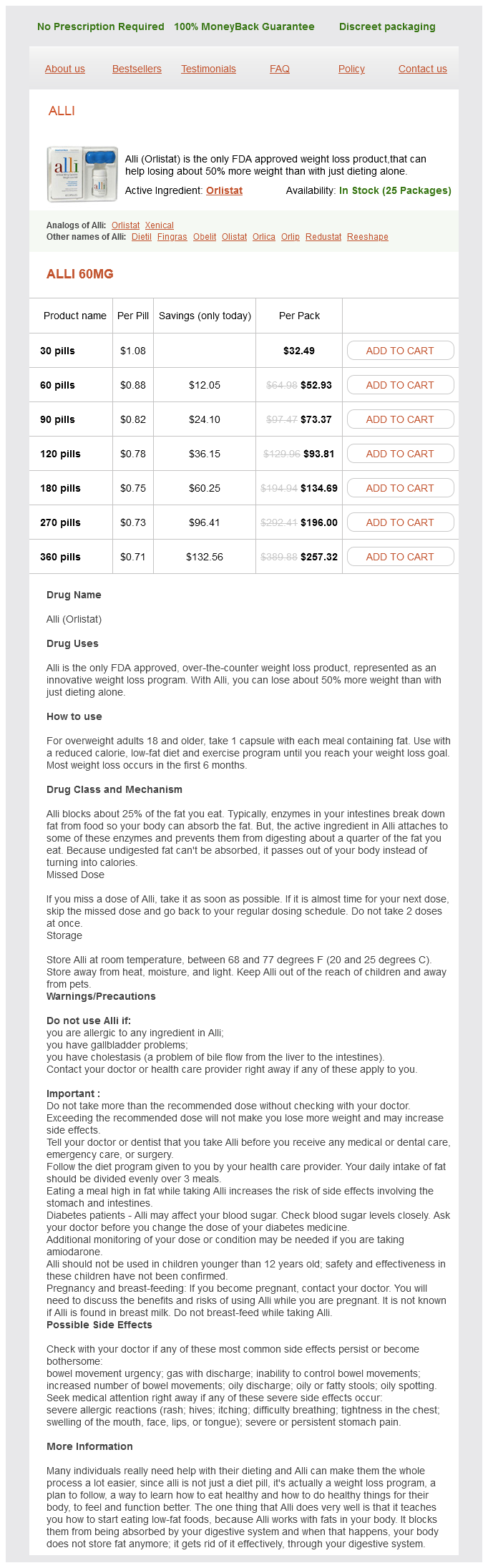This screenshot has height=1568, width=488.
Task: Go to the Bestsellers menu link
Action: [x=137, y=69]
